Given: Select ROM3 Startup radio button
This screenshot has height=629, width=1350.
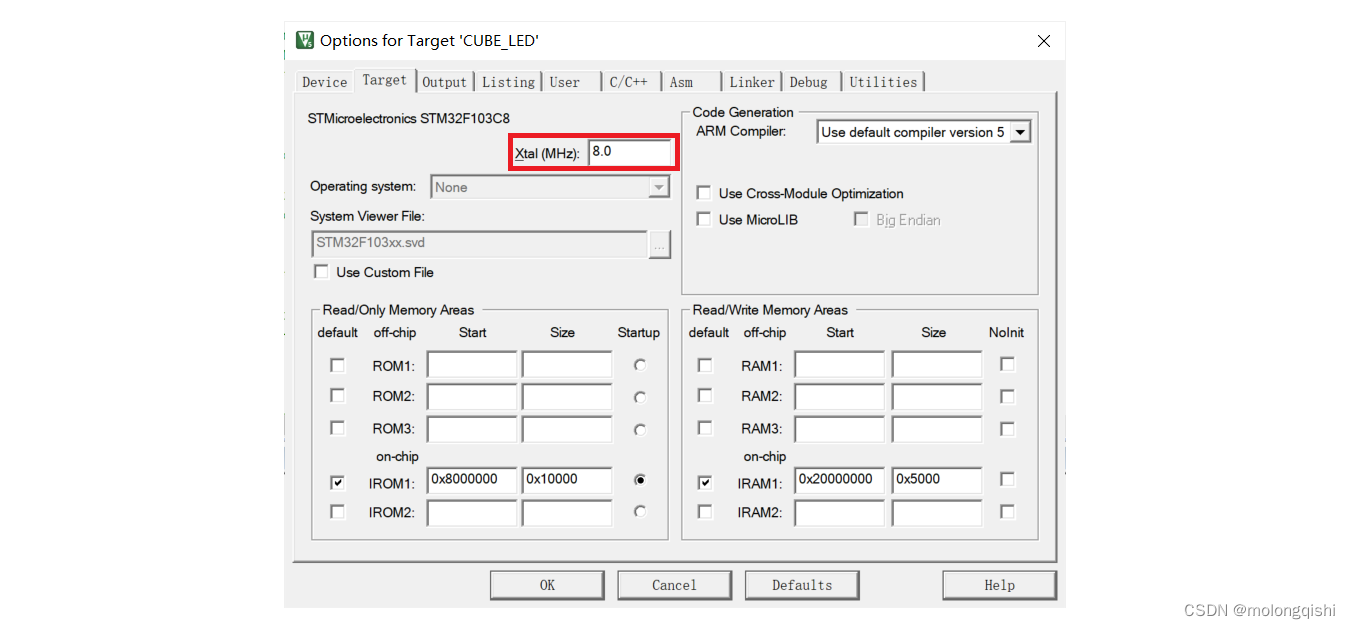Looking at the screenshot, I should coord(639,429).
